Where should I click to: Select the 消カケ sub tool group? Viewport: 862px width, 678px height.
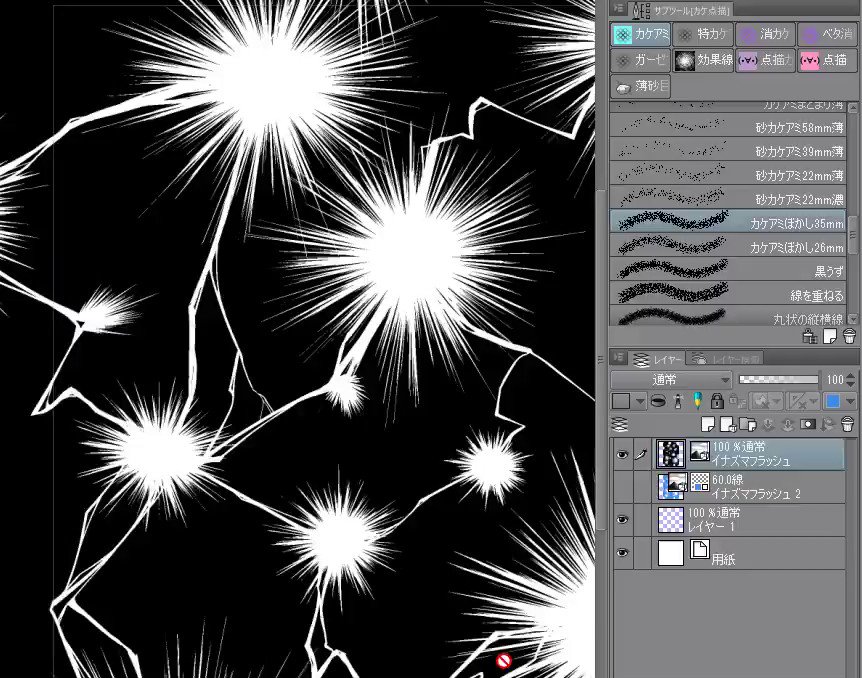click(765, 35)
